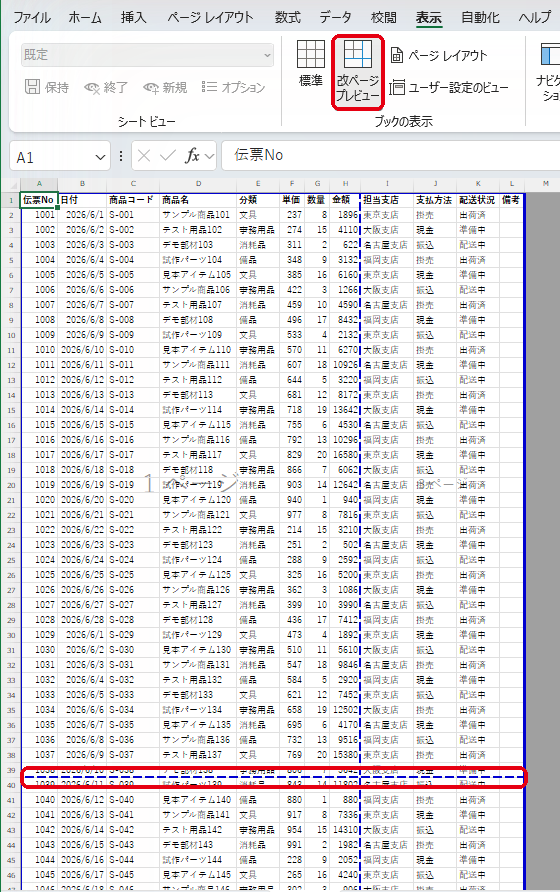Select the 標準 normal view icon
This screenshot has height=892, width=560.
(311, 64)
